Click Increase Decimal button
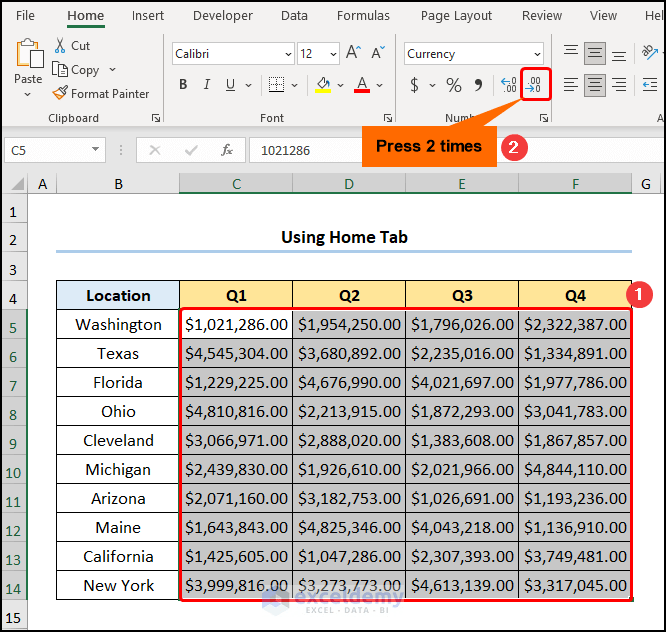 tap(508, 85)
